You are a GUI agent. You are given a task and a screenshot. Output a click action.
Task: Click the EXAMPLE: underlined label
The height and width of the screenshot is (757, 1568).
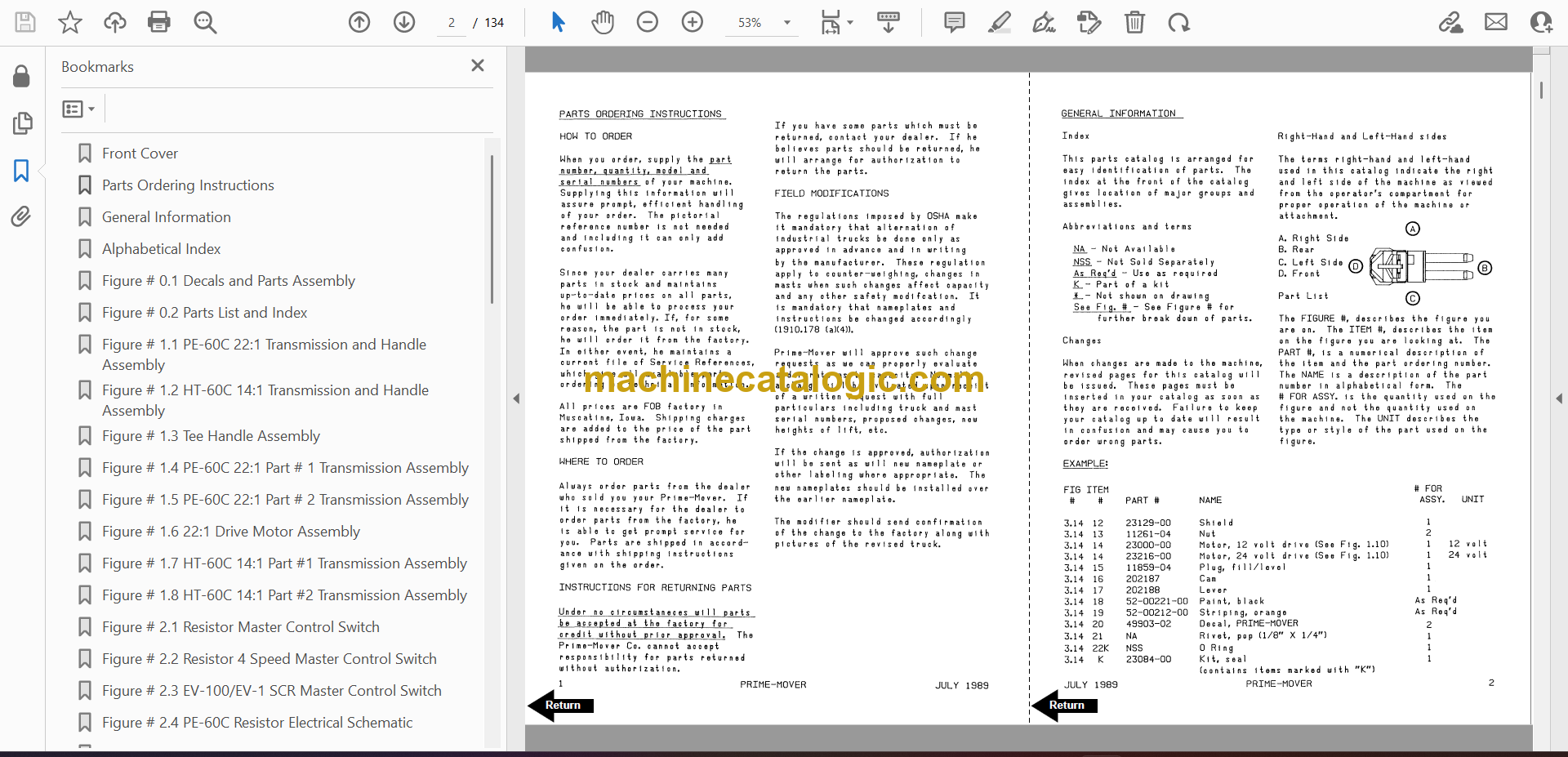(1085, 464)
